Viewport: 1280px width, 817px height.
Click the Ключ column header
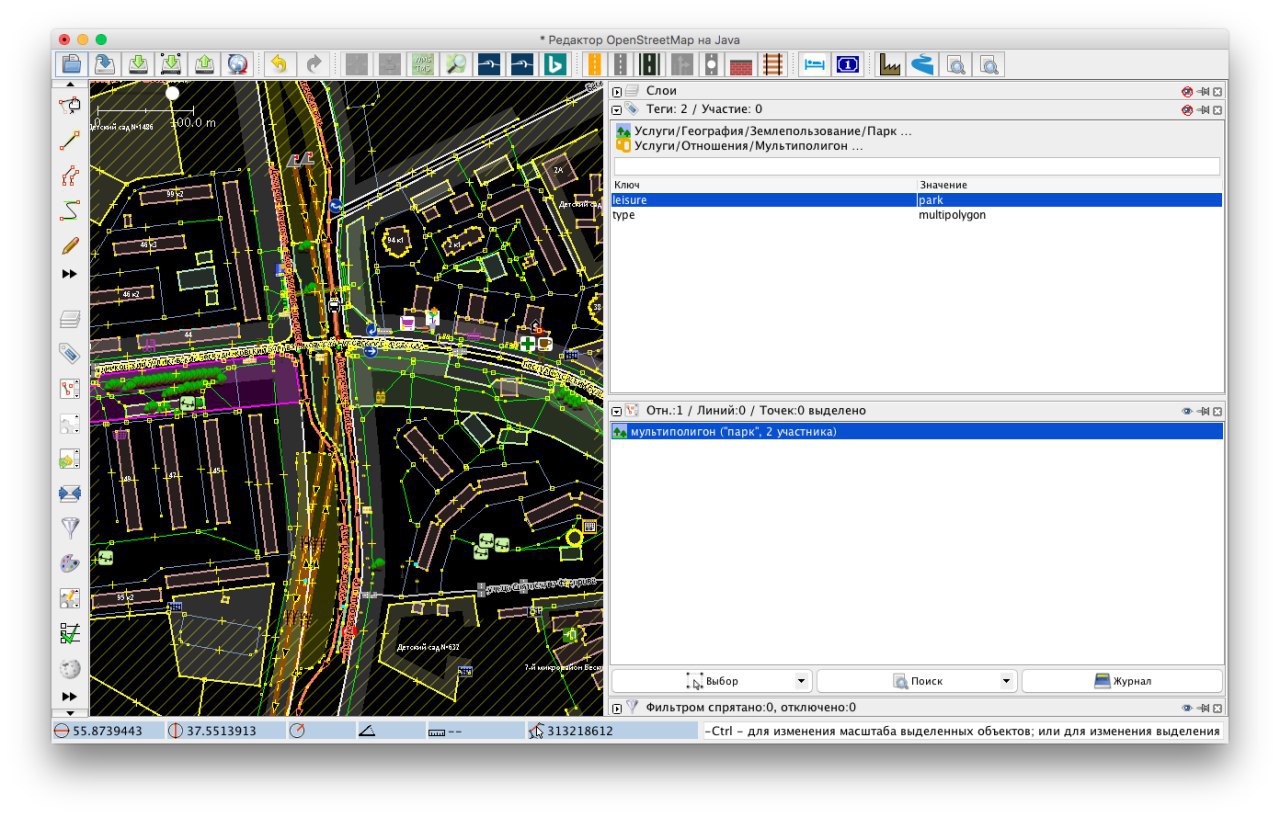point(764,185)
